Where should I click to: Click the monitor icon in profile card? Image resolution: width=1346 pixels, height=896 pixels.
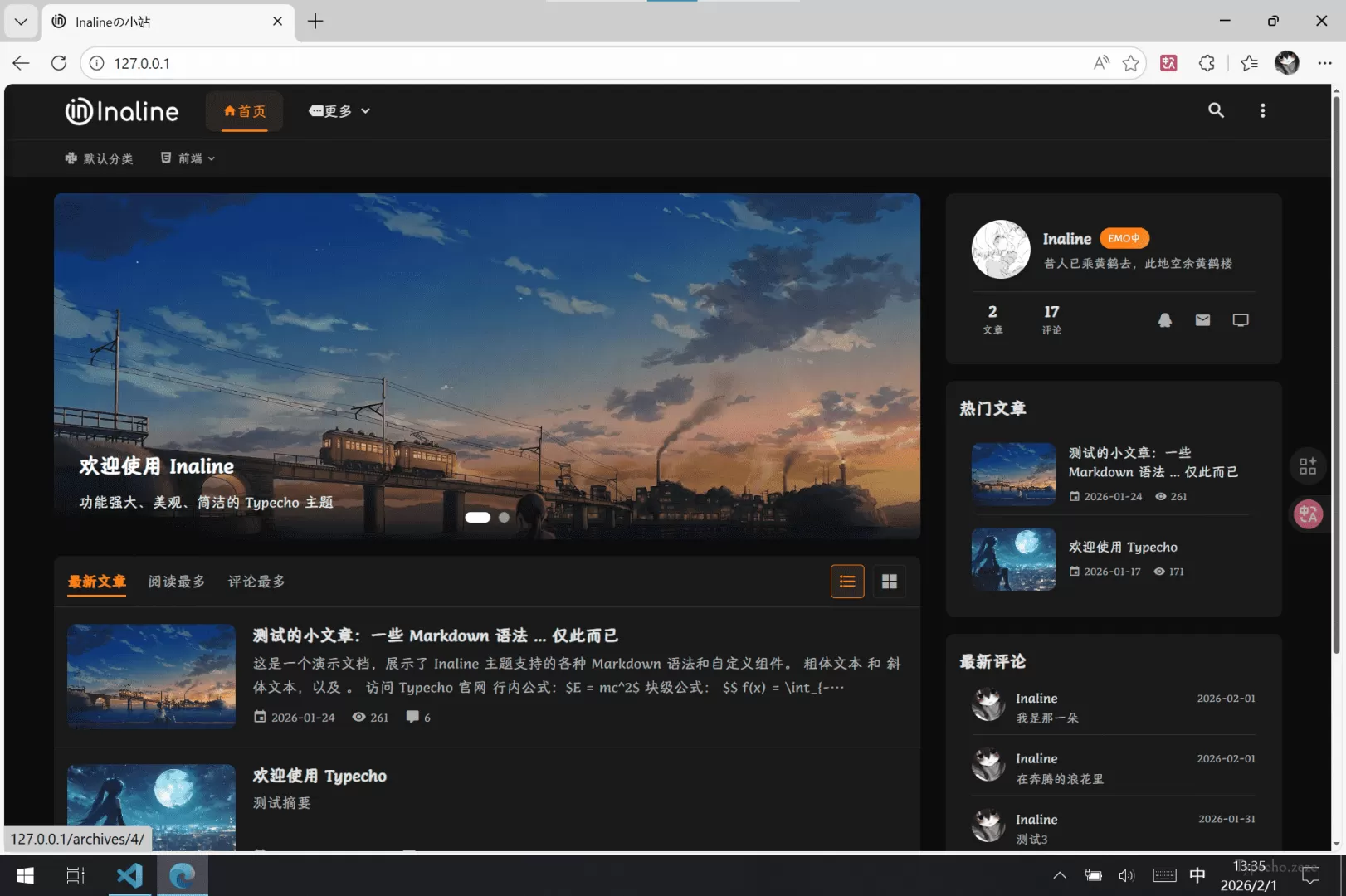[x=1241, y=320]
